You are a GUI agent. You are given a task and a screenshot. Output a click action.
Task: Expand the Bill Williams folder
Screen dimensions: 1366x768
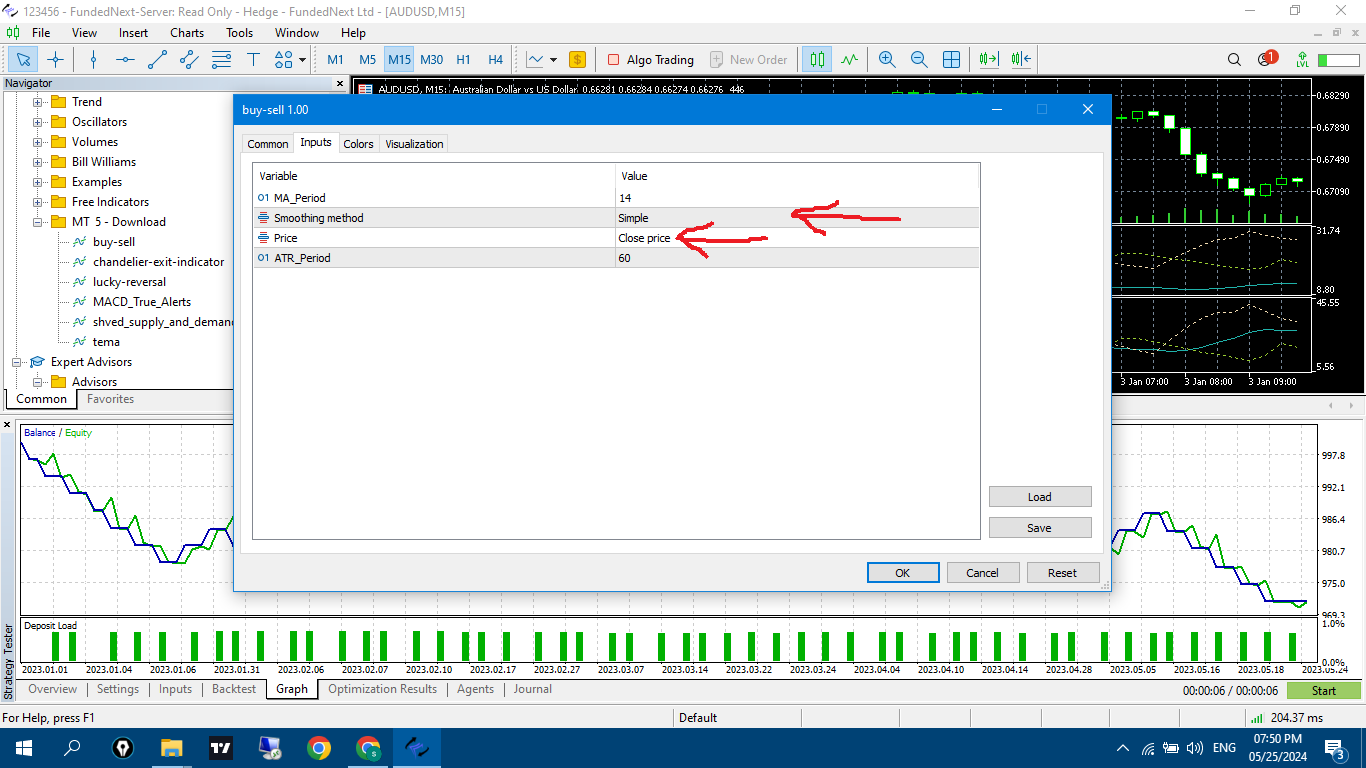pos(38,162)
